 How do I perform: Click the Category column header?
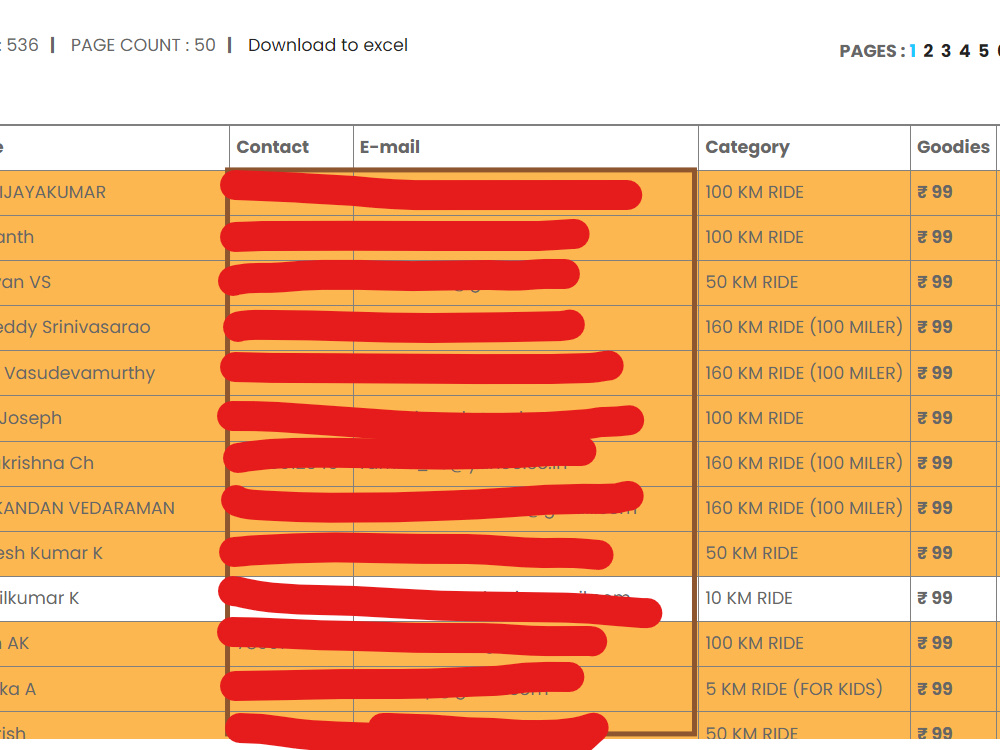(x=747, y=147)
